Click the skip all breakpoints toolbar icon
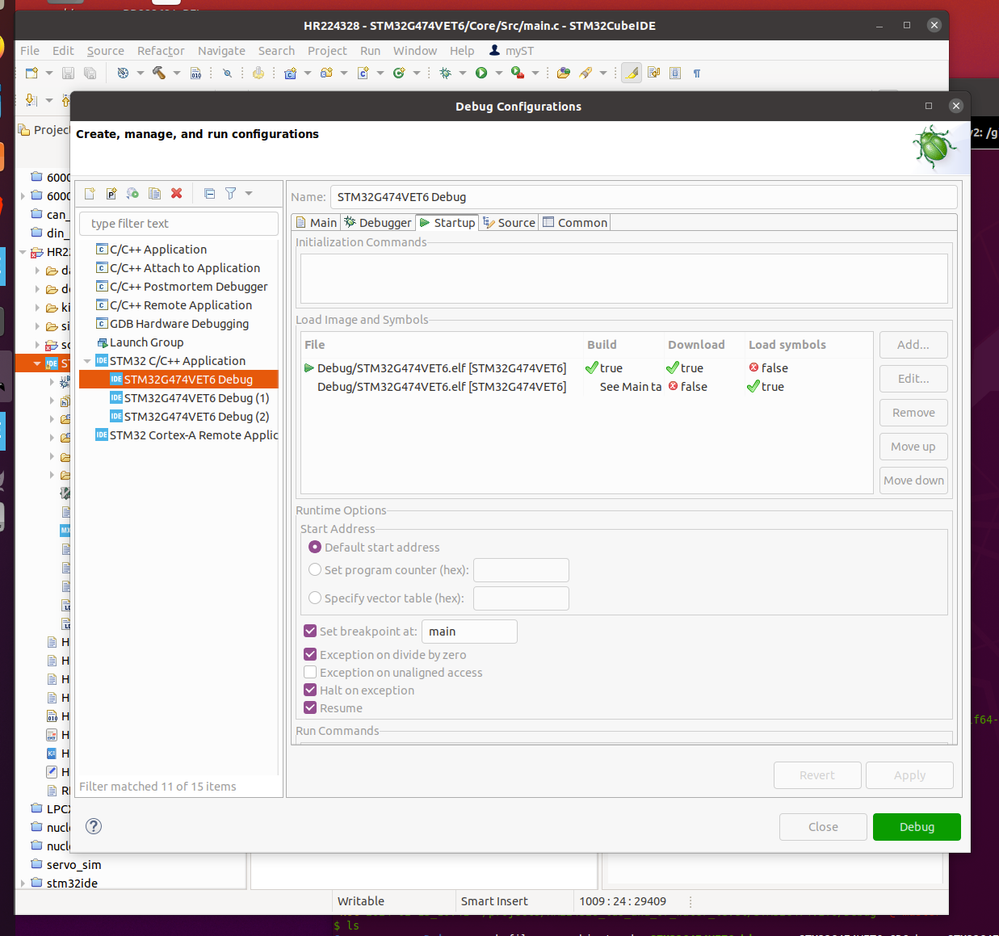The height and width of the screenshot is (936, 999). [227, 73]
